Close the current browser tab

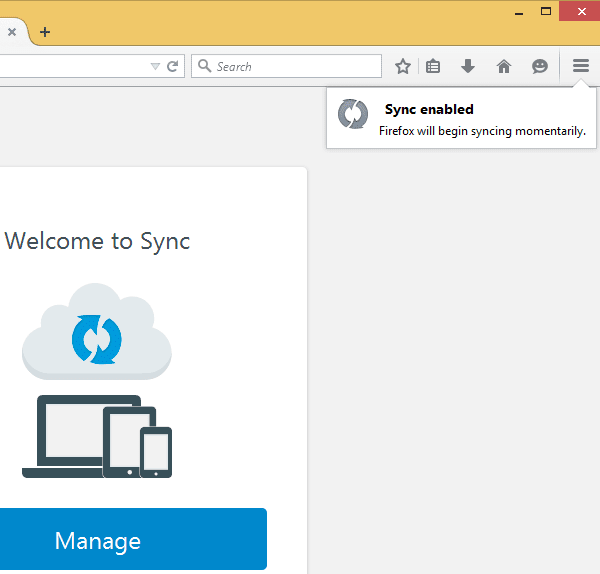coord(12,32)
